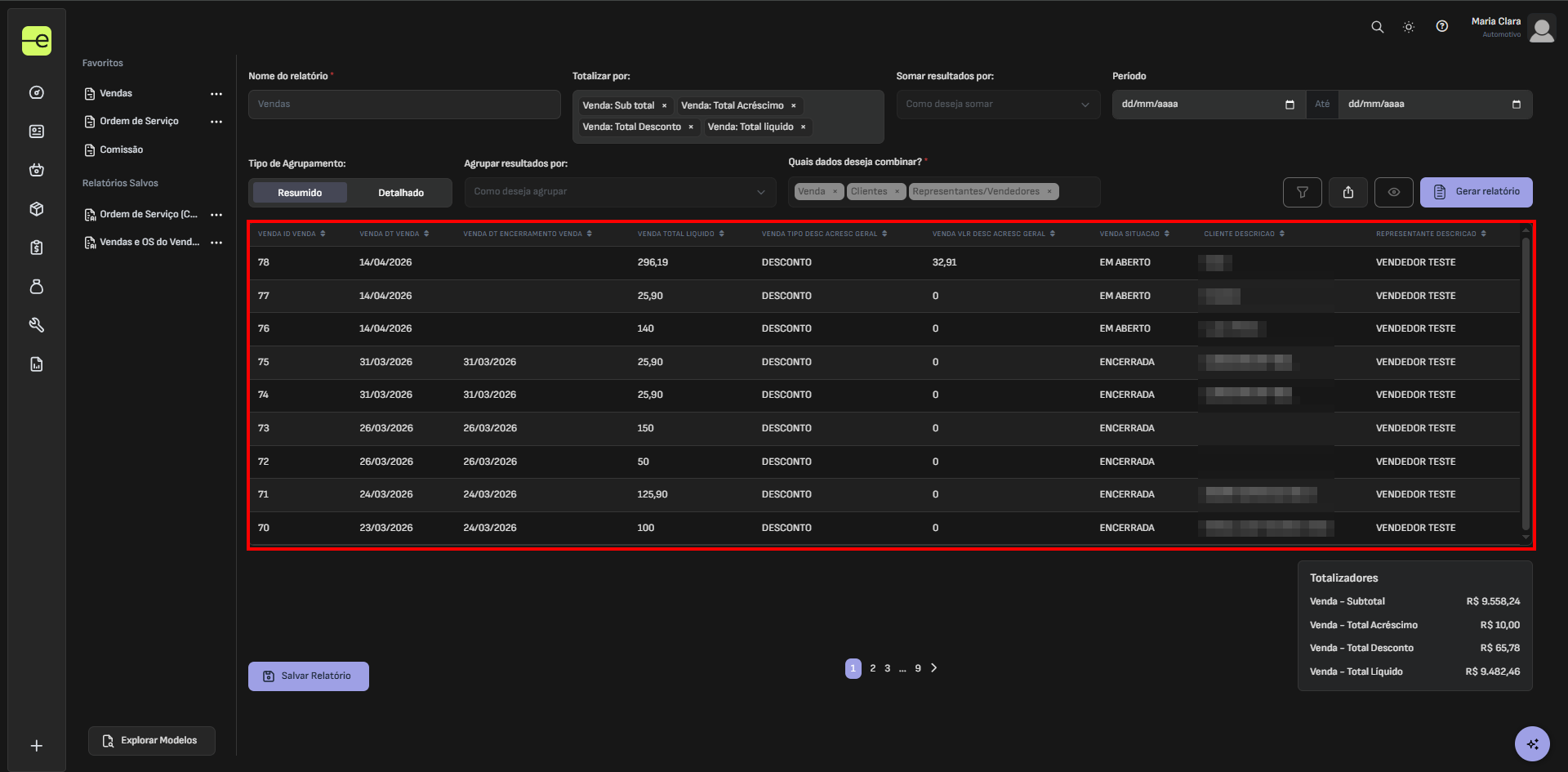Go to page 2 of results
Image resolution: width=1568 pixels, height=772 pixels.
click(872, 668)
